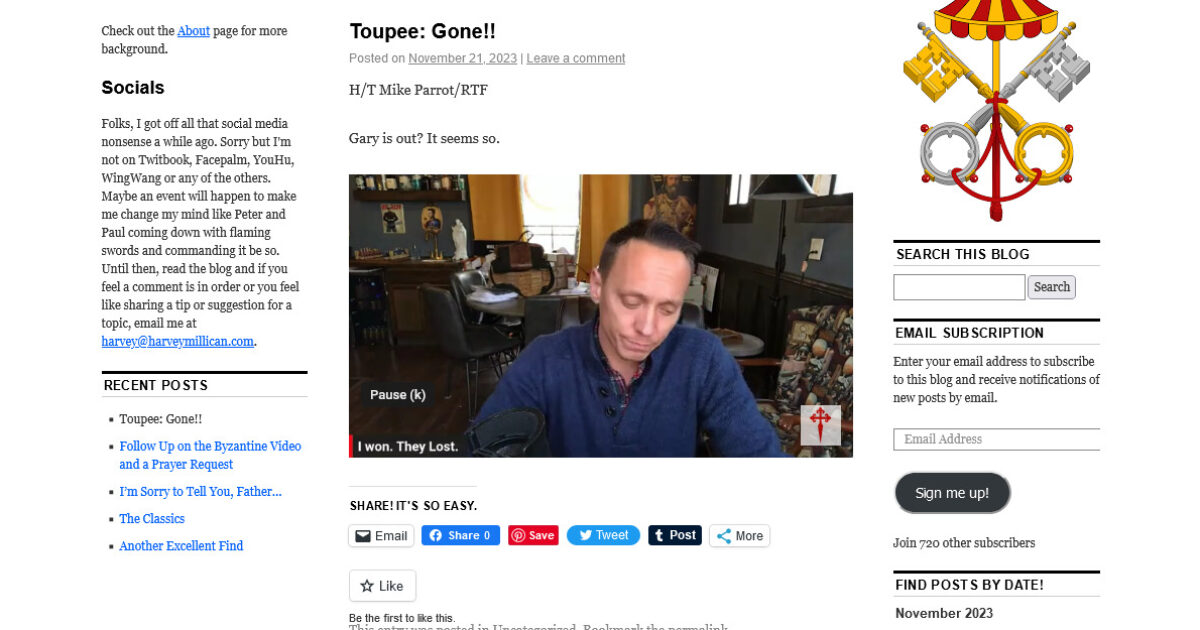
Task: Click the Leave a comment link
Action: (576, 59)
